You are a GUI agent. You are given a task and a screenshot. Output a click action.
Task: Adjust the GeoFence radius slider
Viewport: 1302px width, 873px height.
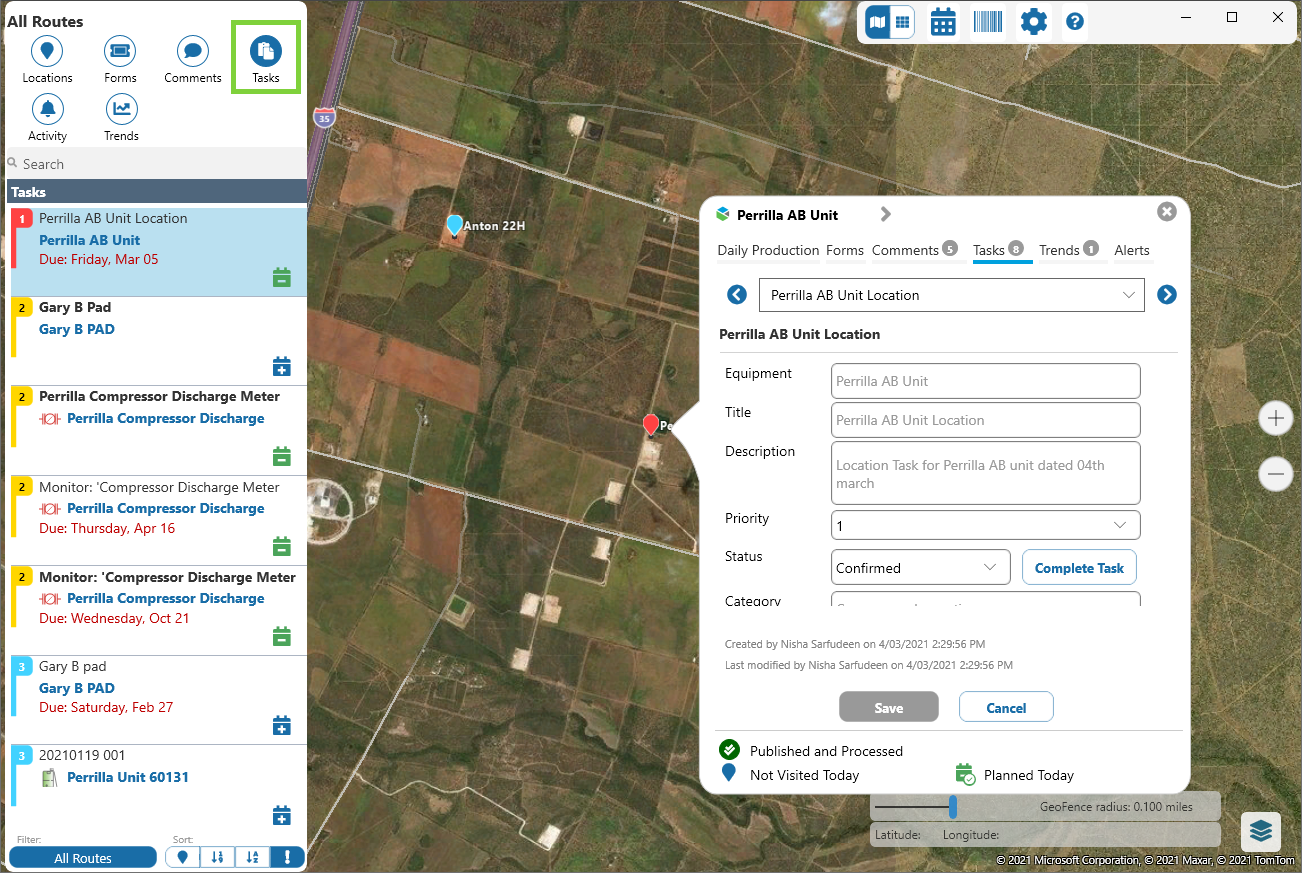953,806
